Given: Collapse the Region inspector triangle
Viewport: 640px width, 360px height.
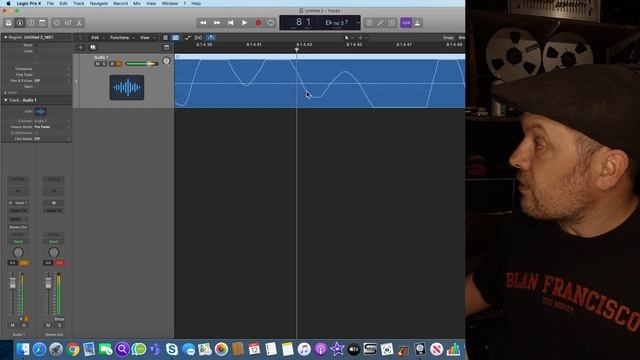Looking at the screenshot, I should coord(6,37).
